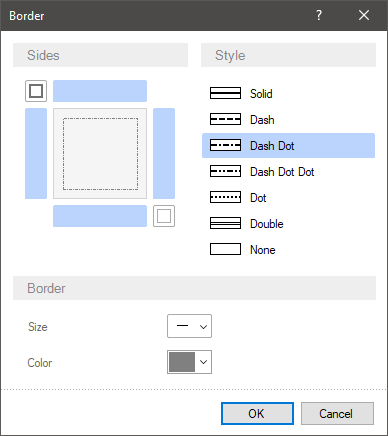The height and width of the screenshot is (436, 388).
Task: Click the gray color swatch
Action: click(x=182, y=362)
